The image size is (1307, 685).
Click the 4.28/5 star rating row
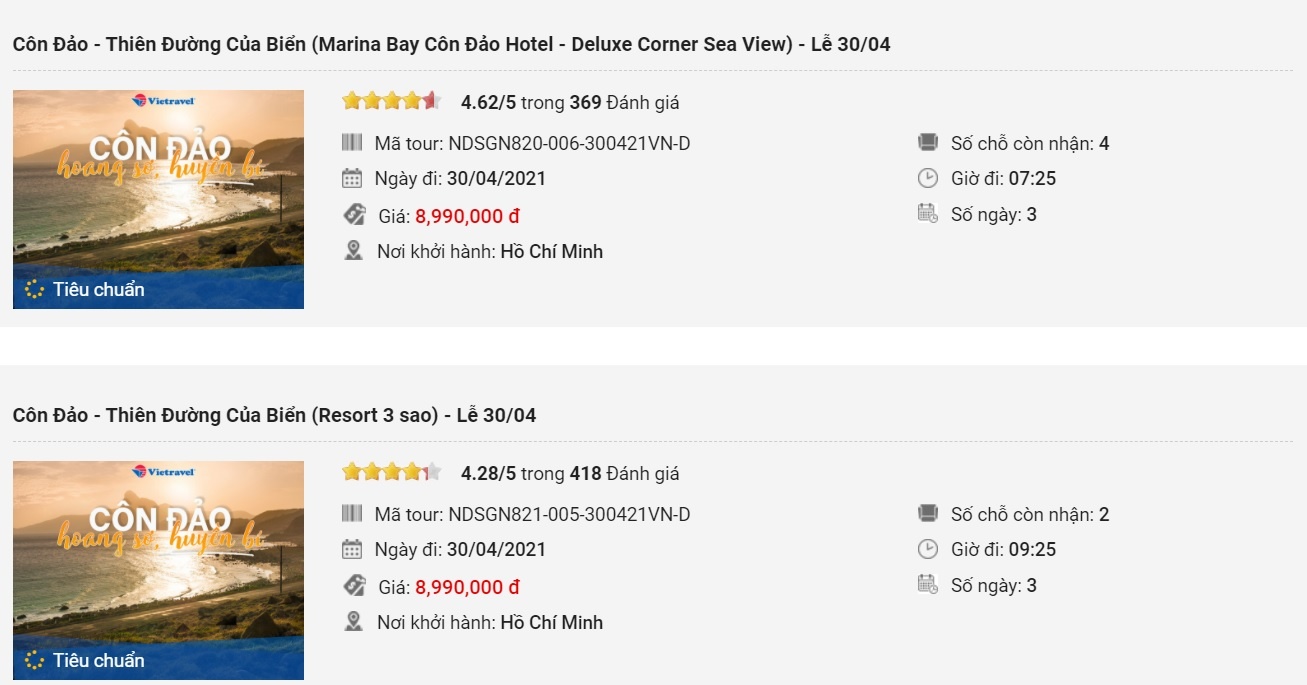[510, 473]
